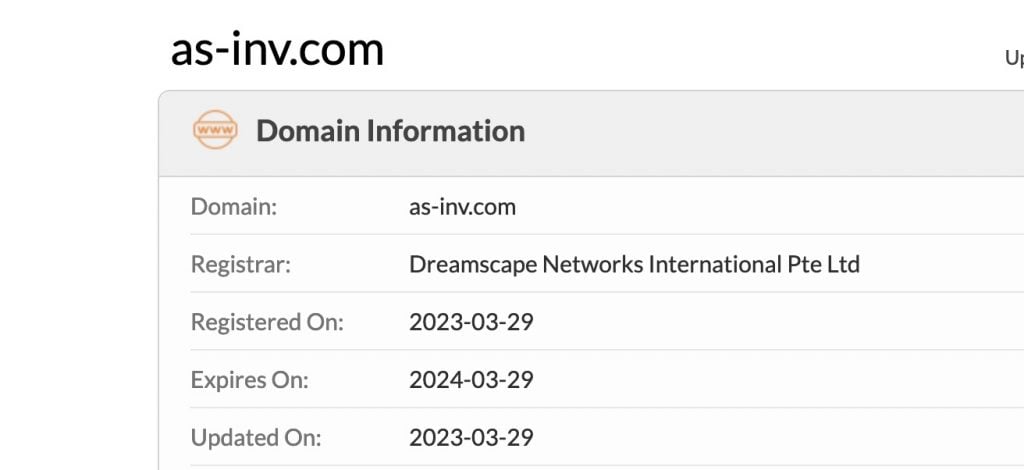Click the "Domain:" field label
The image size is (1024, 470).
click(233, 207)
